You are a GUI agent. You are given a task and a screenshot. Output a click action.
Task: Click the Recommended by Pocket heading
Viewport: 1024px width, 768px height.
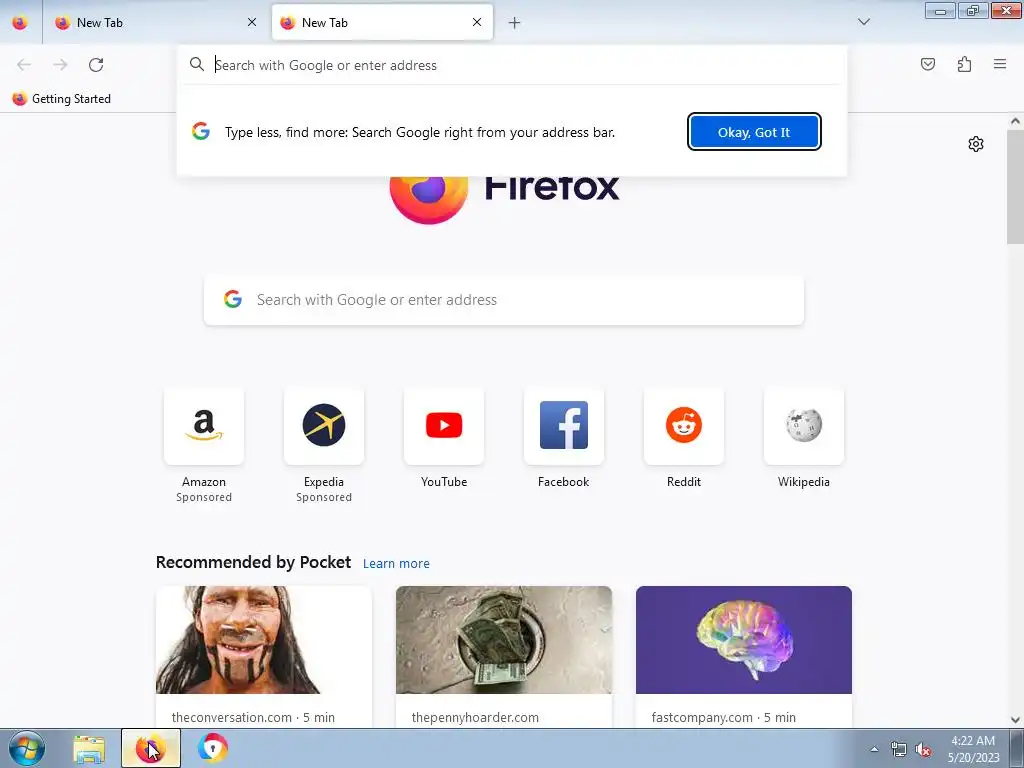[x=253, y=562]
